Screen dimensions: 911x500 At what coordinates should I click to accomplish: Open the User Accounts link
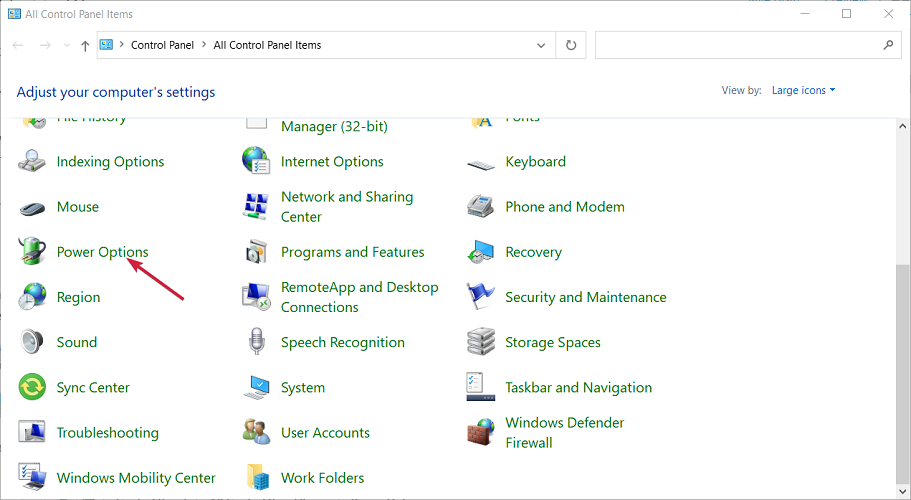pyautogui.click(x=325, y=433)
